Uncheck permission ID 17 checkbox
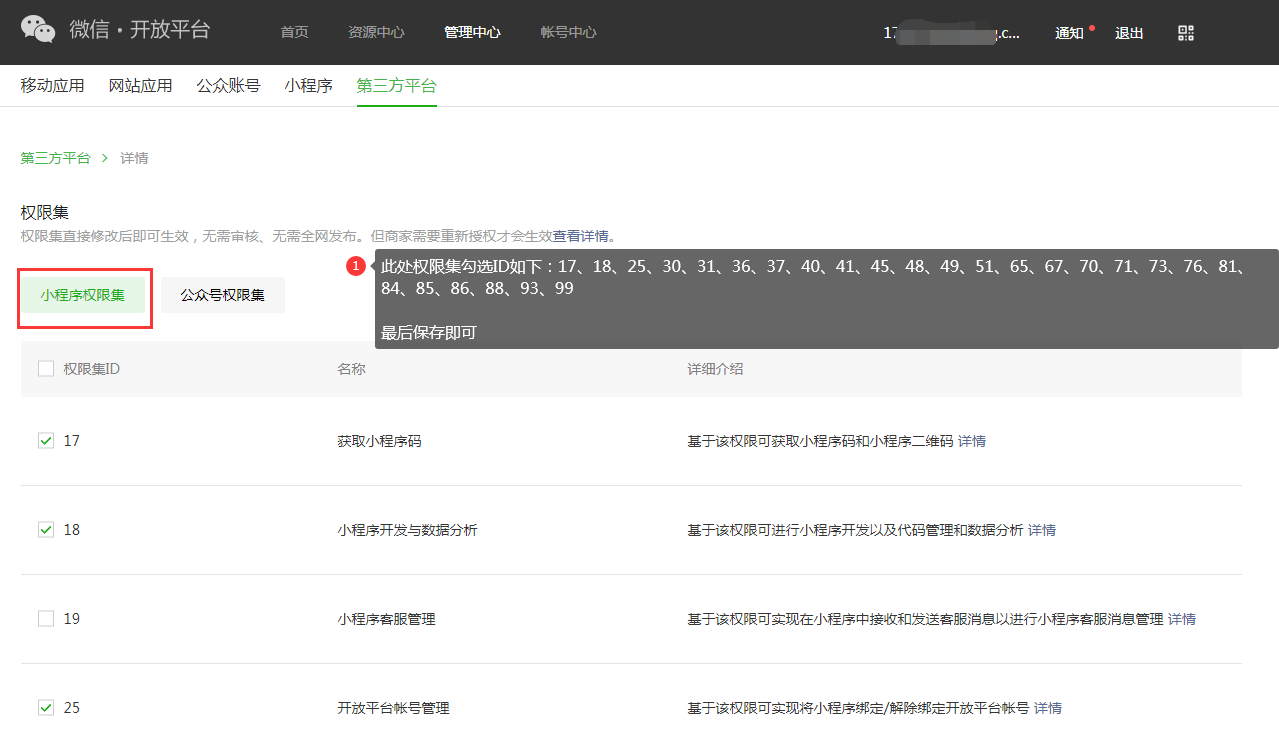Viewport: 1279px width, 751px height. pos(46,440)
